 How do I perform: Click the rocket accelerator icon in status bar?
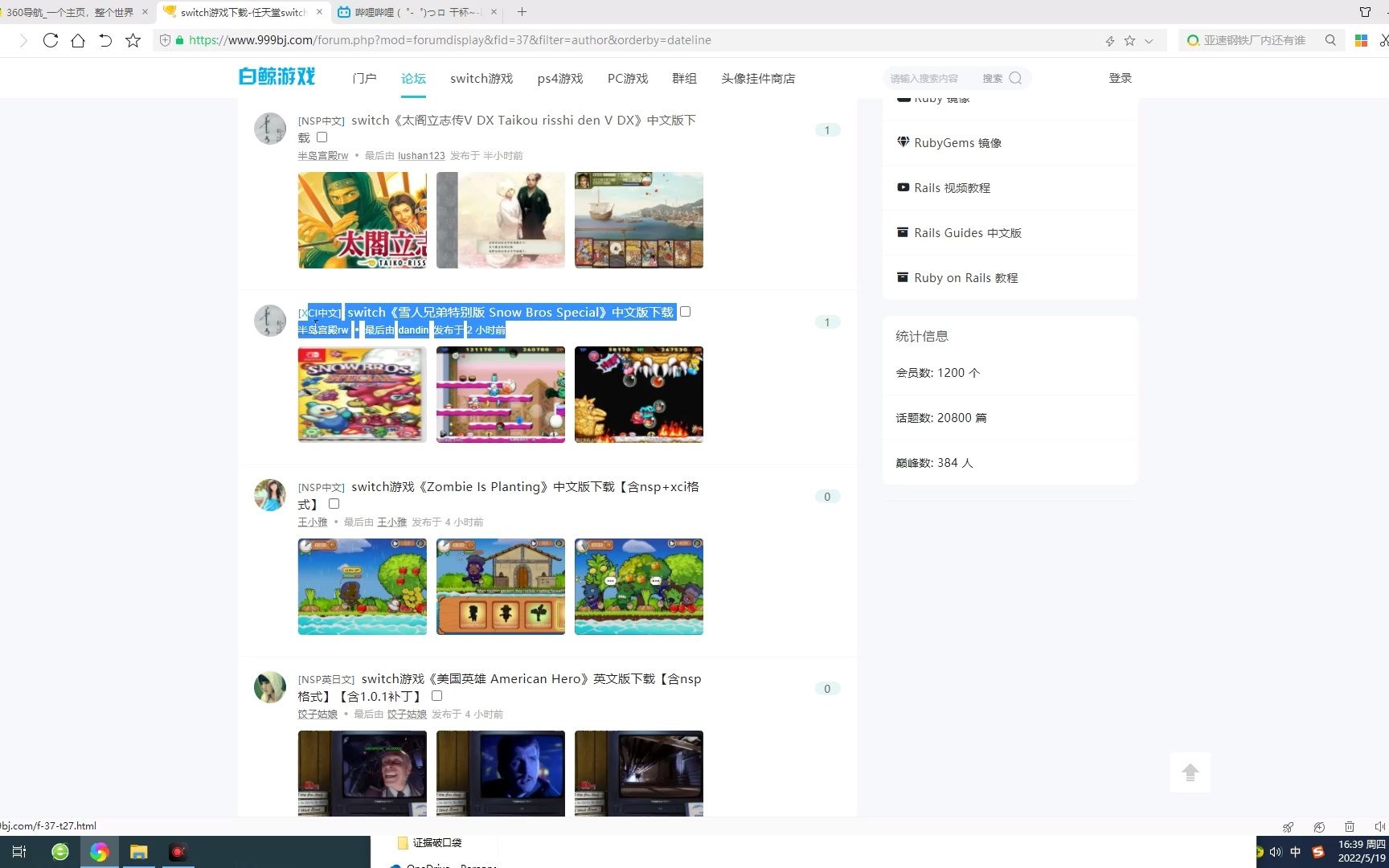(x=1289, y=826)
